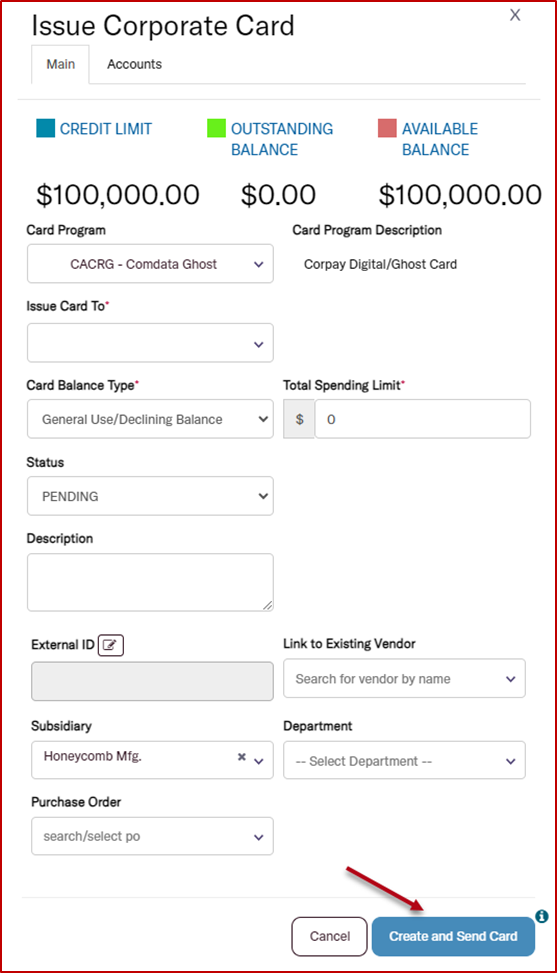Click the green Outstanding Balance swatch
The width and height of the screenshot is (557, 973).
tap(216, 128)
